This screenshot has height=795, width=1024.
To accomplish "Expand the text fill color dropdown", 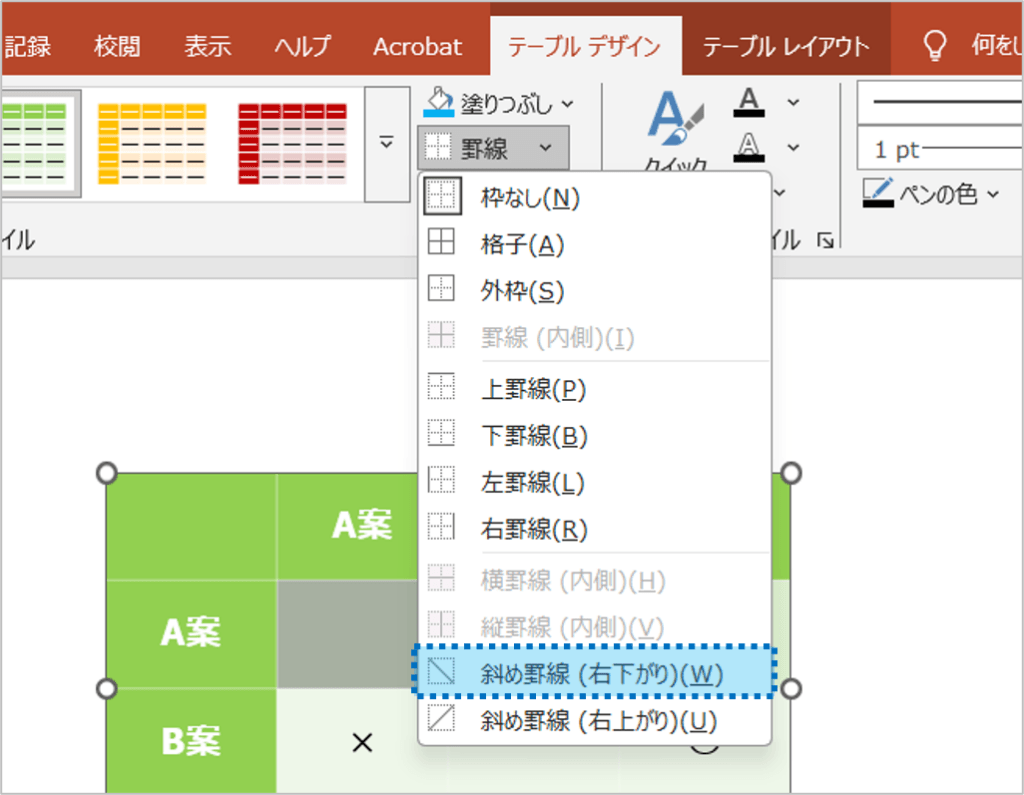I will 793,103.
